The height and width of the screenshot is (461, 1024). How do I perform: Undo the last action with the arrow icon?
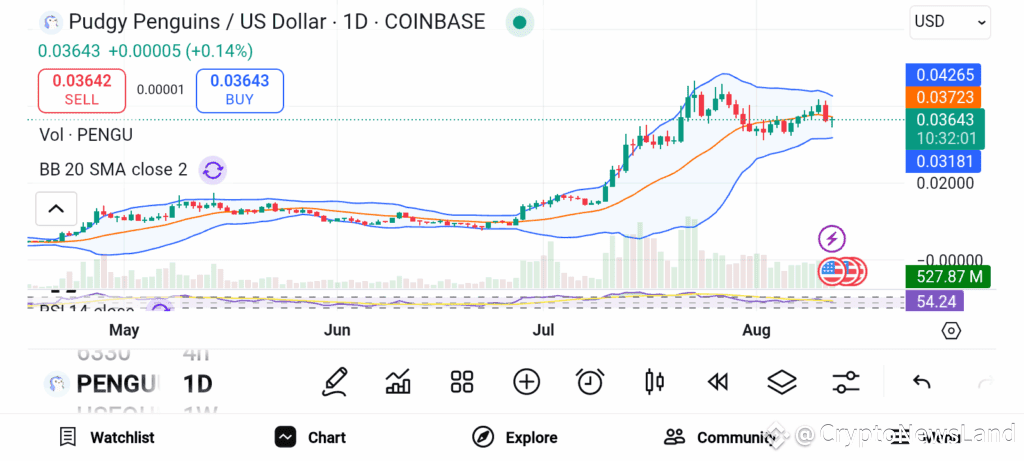pyautogui.click(x=921, y=382)
